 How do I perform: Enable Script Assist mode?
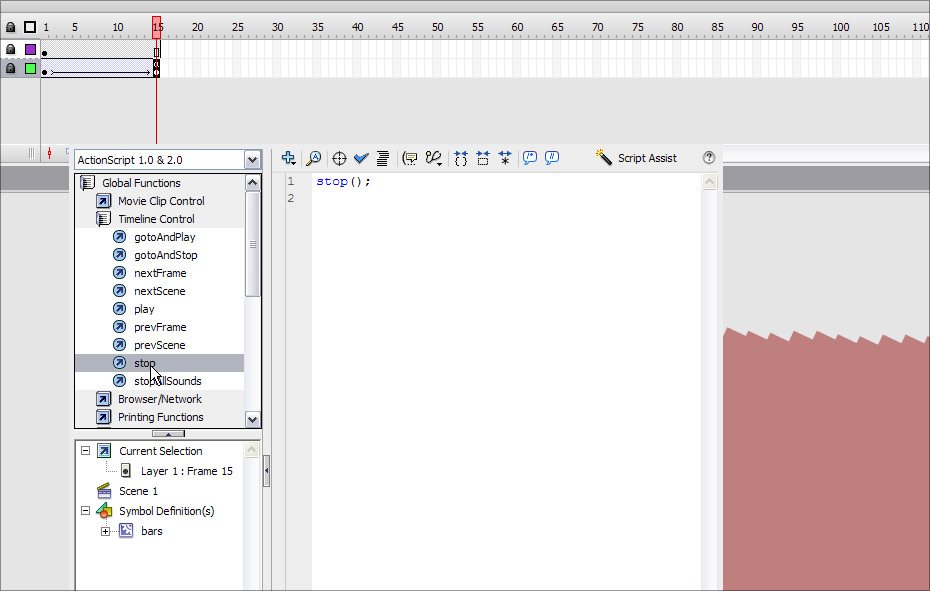click(636, 158)
